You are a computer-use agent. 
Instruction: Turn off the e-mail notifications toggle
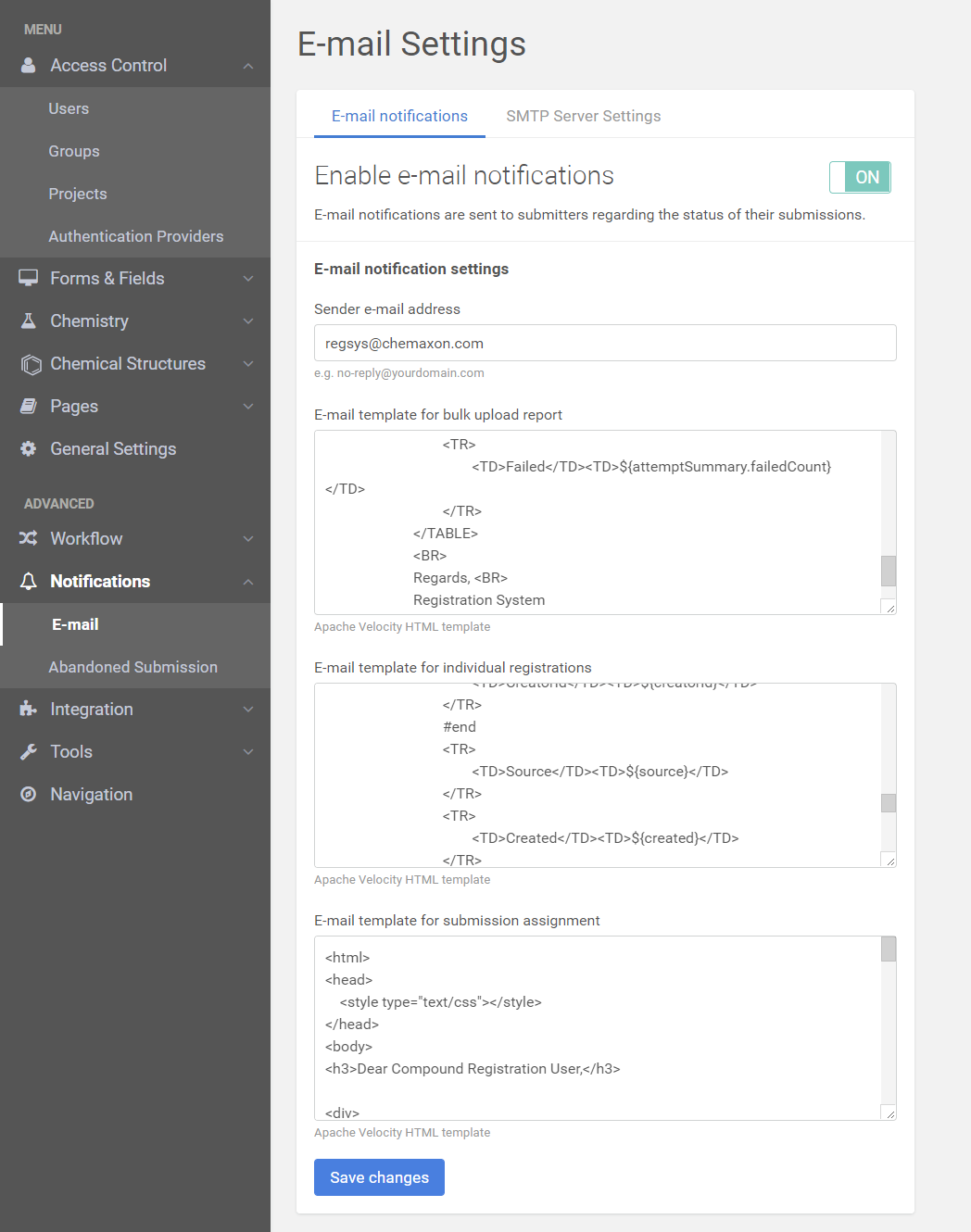coord(860,177)
